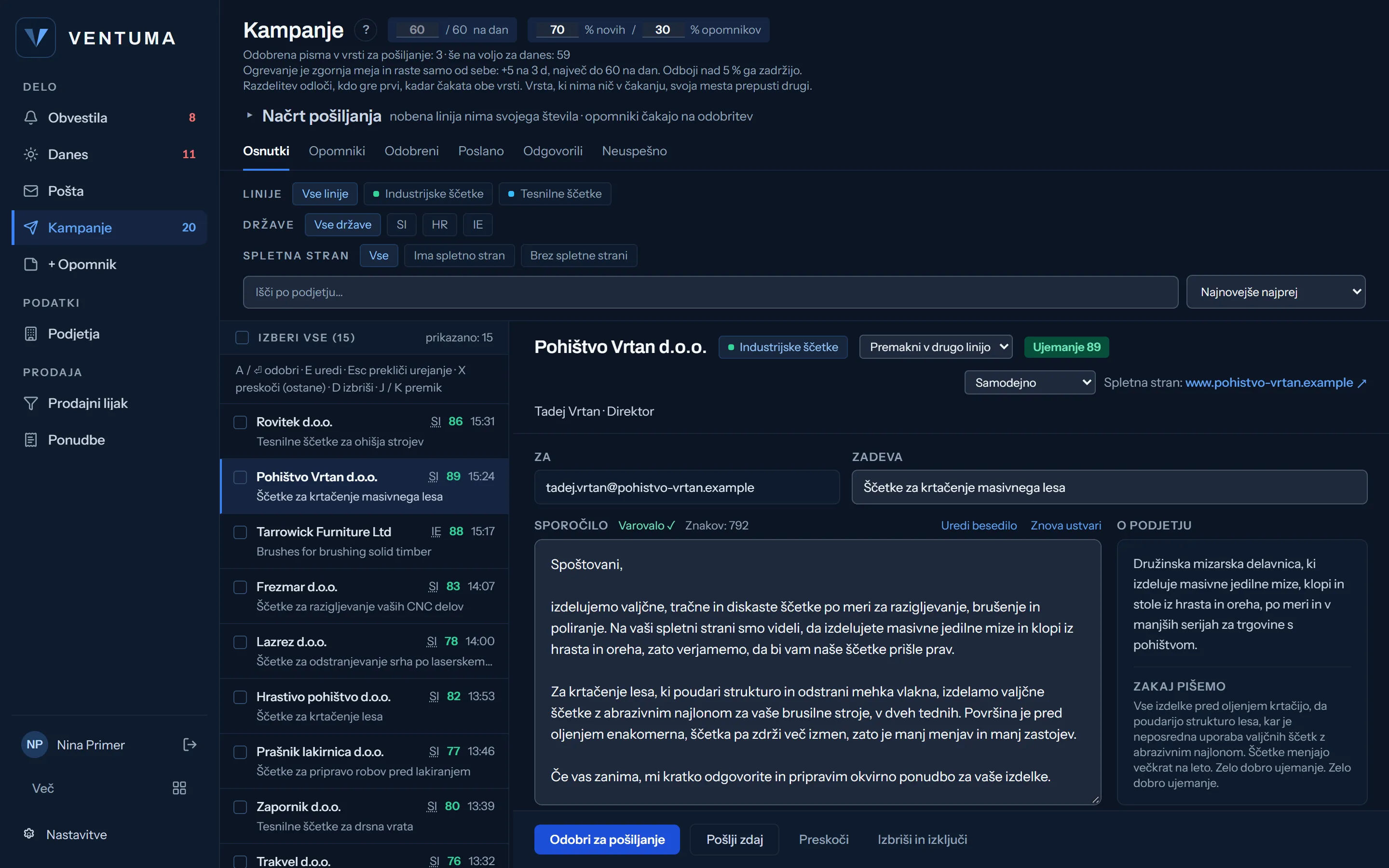
Task: Click the Preskoči button
Action: tap(824, 840)
